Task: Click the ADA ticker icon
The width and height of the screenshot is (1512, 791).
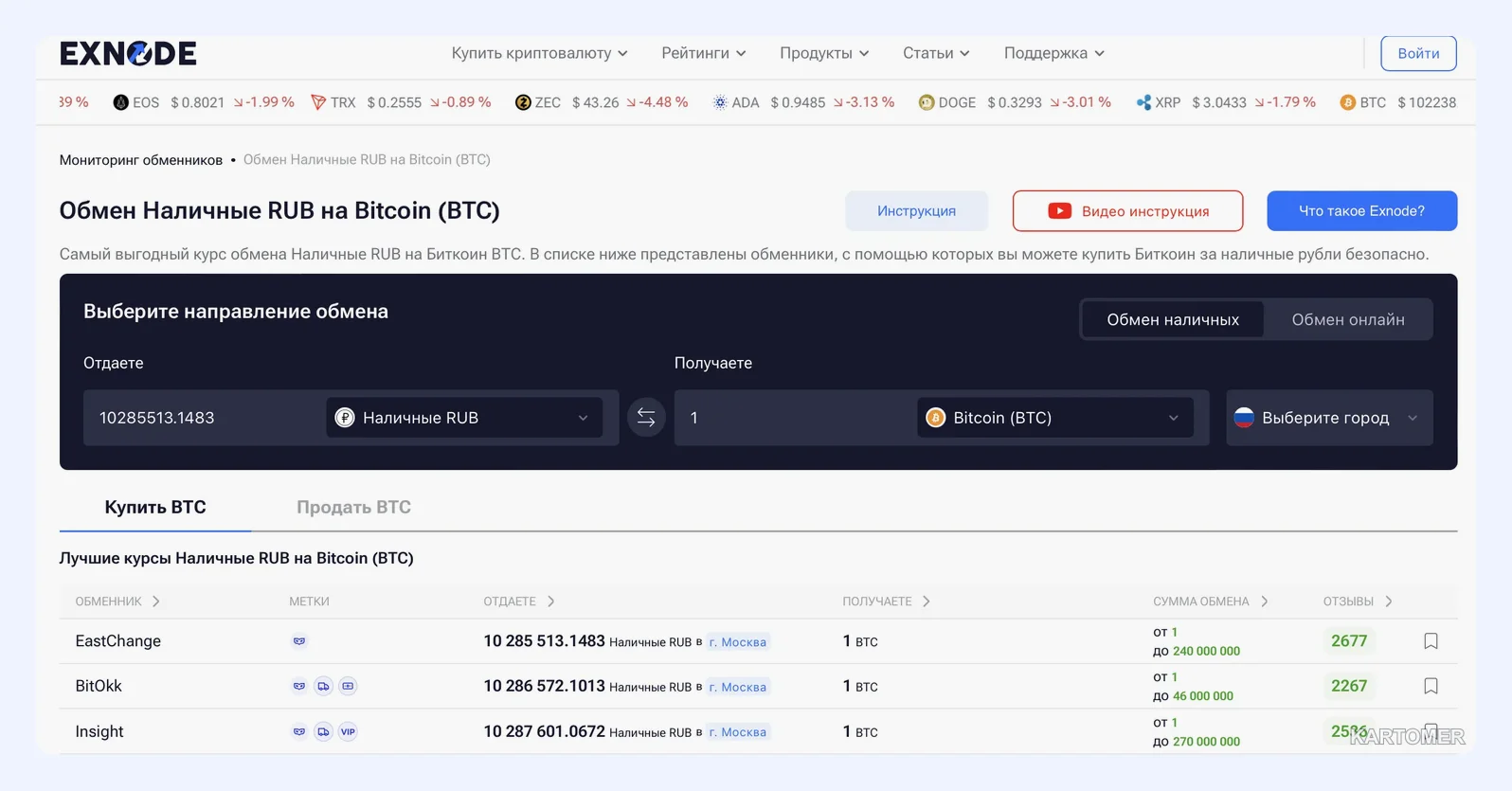Action: pyautogui.click(x=720, y=102)
